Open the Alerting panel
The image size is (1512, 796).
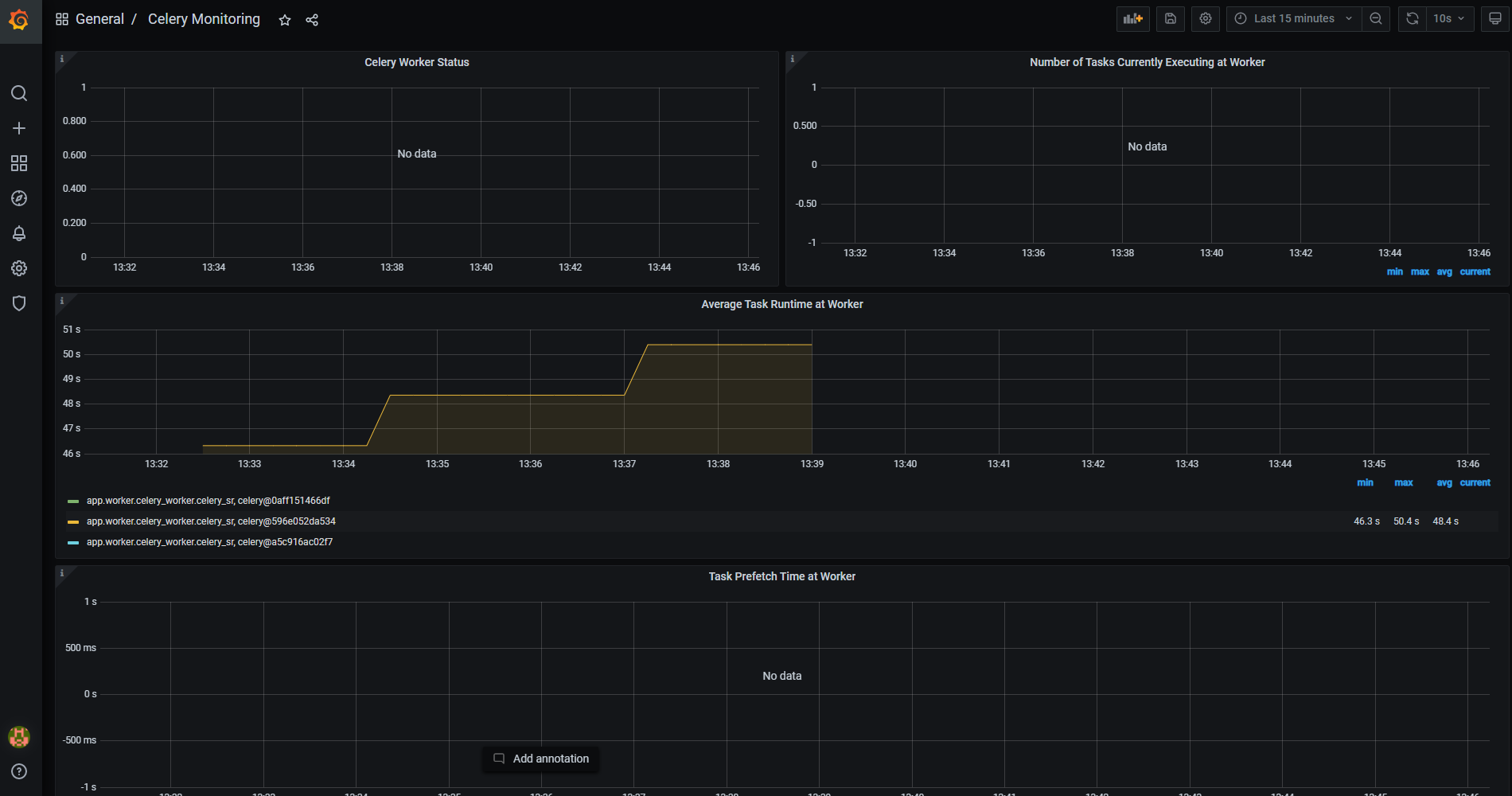19,233
